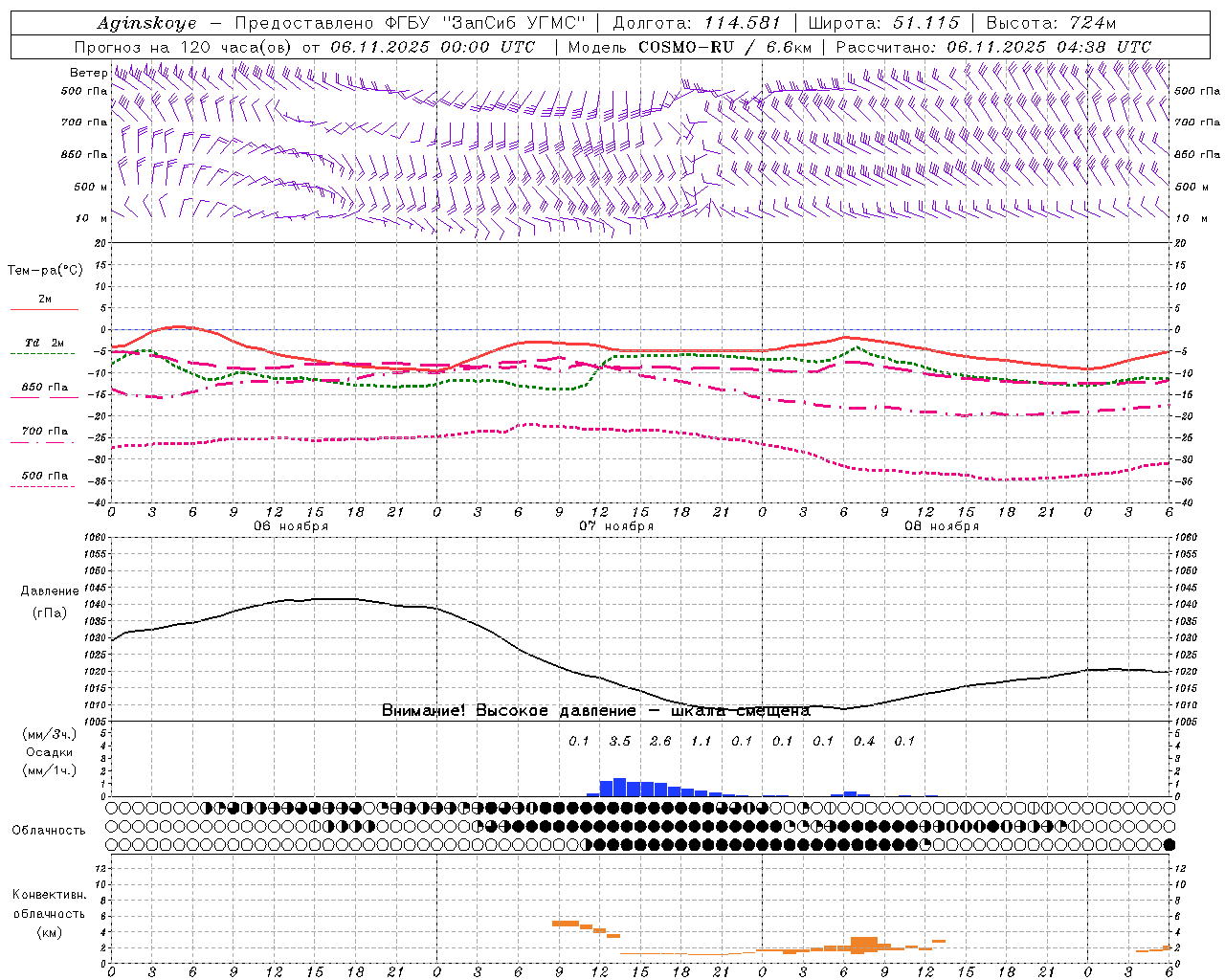Viewport: 1225px width, 980px height.
Task: Click the dotted pink swatch under legend "500 гПа"
Action: tap(43, 486)
